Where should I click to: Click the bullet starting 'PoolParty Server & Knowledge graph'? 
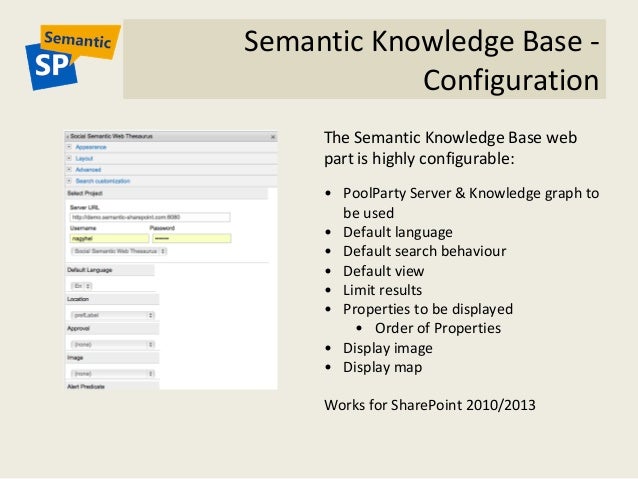471,203
